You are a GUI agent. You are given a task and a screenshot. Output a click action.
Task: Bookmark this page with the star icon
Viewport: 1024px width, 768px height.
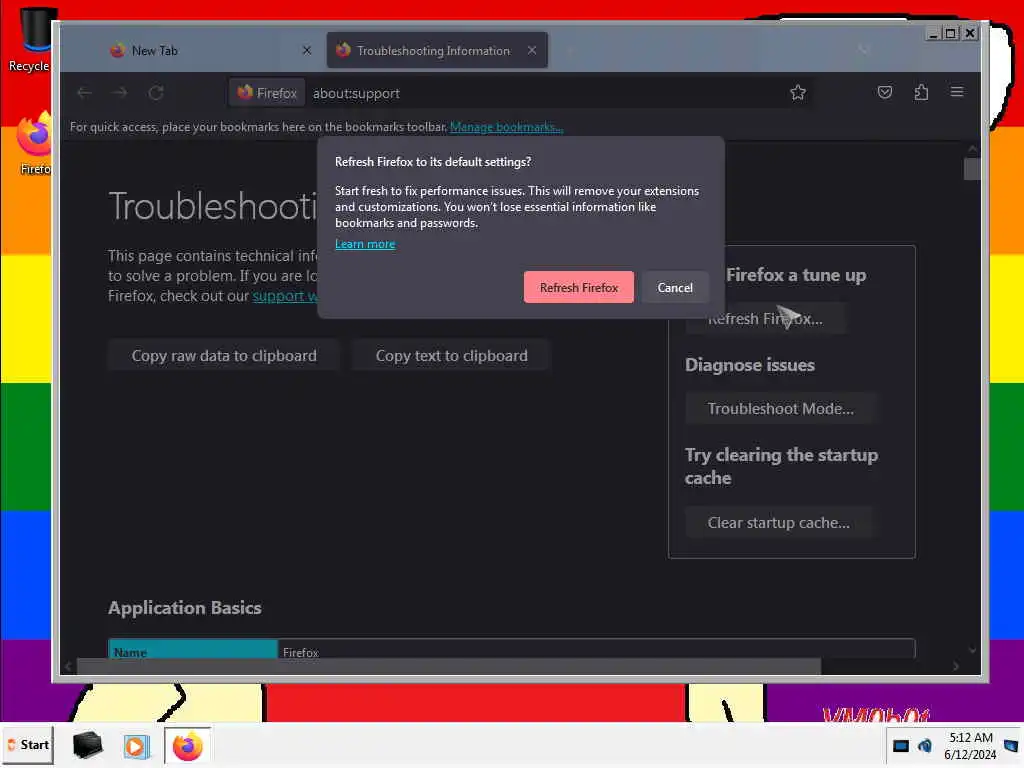pyautogui.click(x=797, y=93)
